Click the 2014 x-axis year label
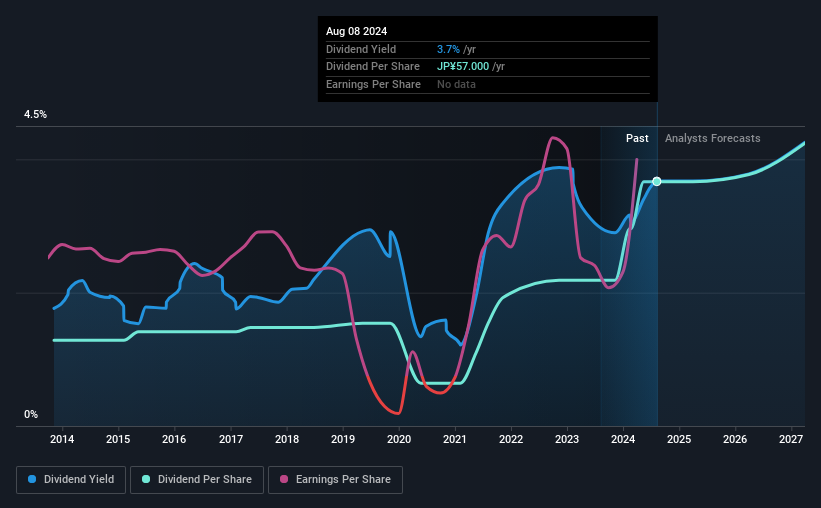Image resolution: width=821 pixels, height=508 pixels. coord(62,439)
